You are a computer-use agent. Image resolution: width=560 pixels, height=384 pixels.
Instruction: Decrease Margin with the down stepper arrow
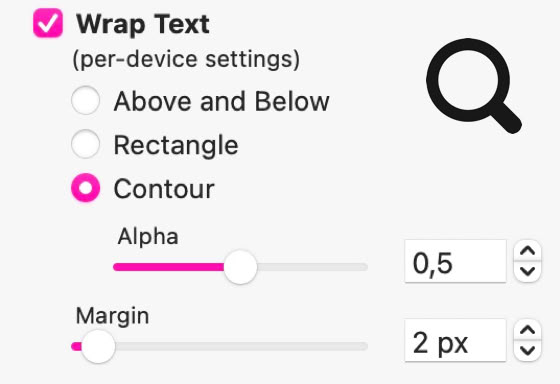(528, 351)
